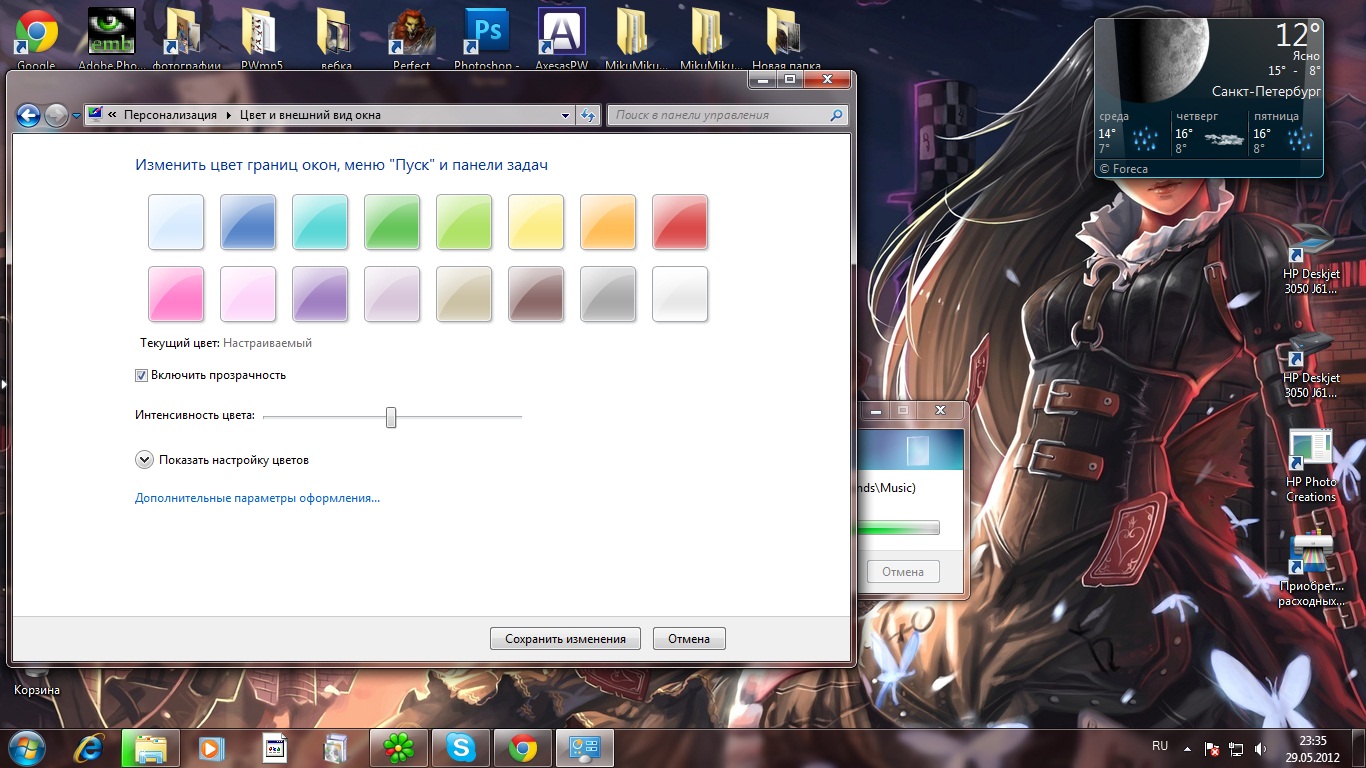Toggle the 'Включить прозрачность' checkbox

pyautogui.click(x=142, y=376)
